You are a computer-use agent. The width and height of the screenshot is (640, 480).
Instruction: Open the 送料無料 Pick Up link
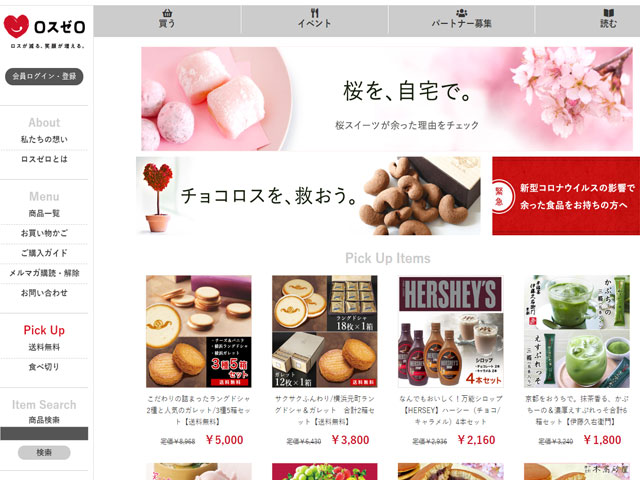pyautogui.click(x=44, y=347)
